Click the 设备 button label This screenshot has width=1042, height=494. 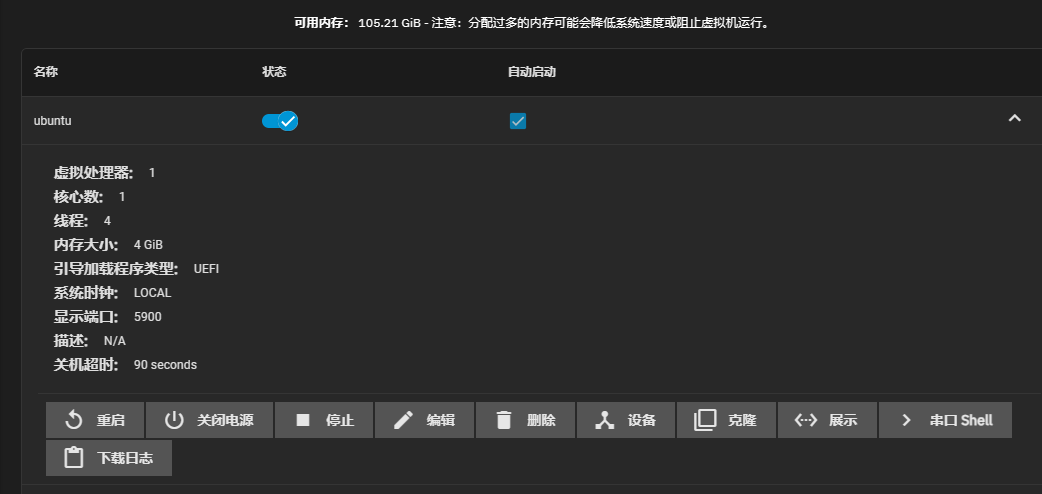(642, 420)
